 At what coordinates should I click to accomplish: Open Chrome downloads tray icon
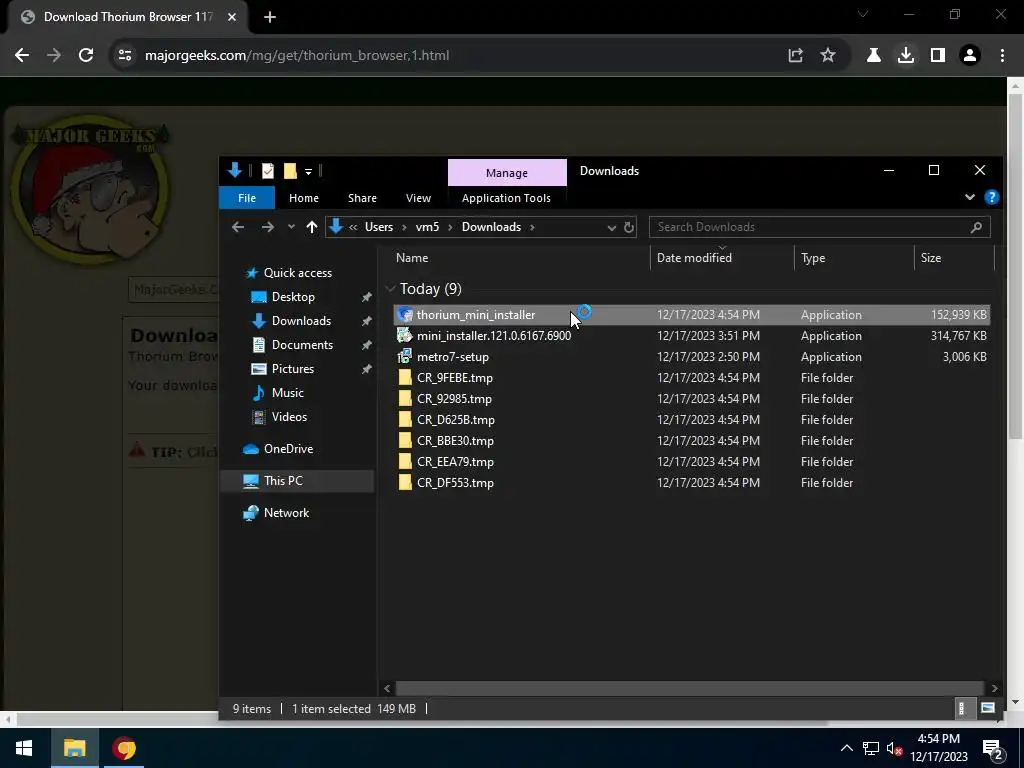pos(906,56)
